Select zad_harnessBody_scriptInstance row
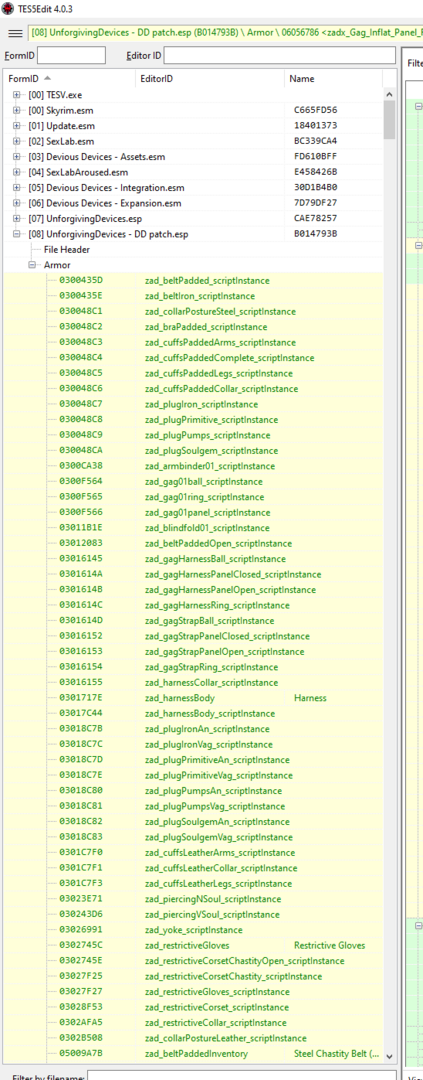Screen dimensions: 423x1080 pyautogui.click(x=193, y=714)
